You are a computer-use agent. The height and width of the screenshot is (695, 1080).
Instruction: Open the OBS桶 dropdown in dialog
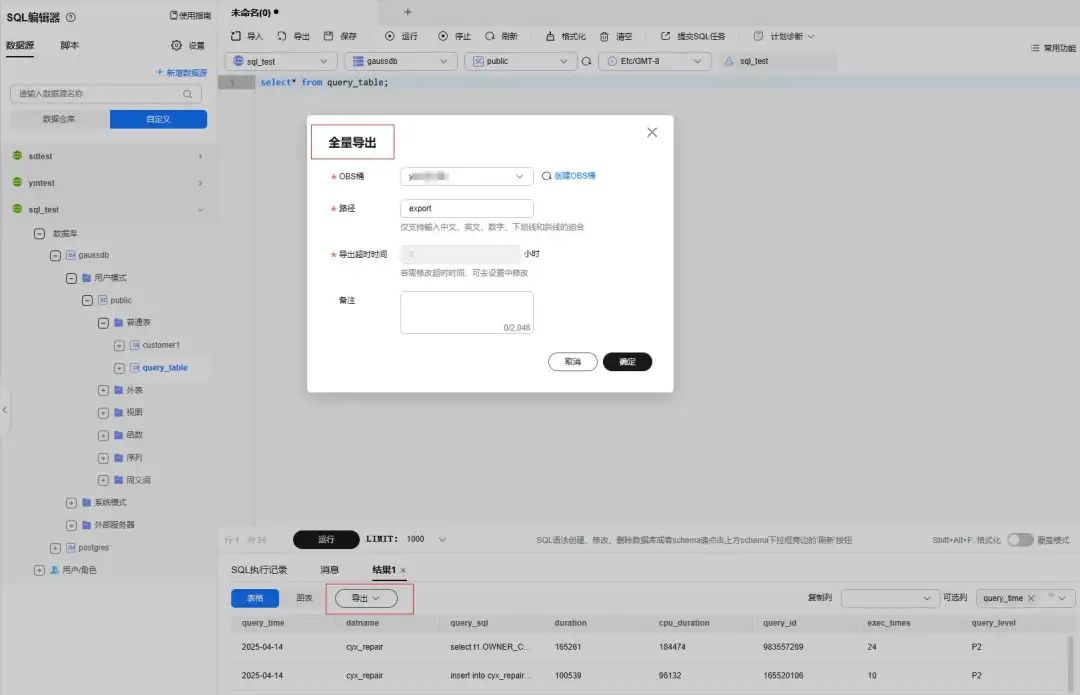(x=466, y=177)
